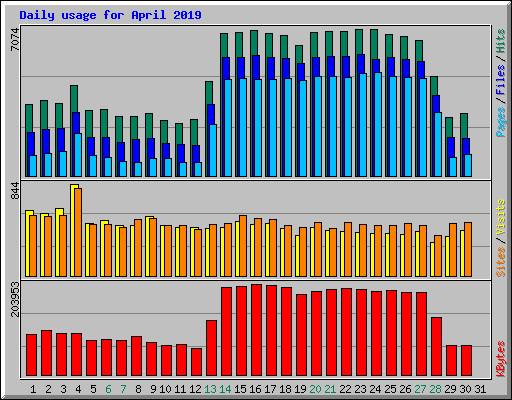The width and height of the screenshot is (512, 400).
Task: Click the cyan pages bar for day 24
Action: click(x=378, y=124)
